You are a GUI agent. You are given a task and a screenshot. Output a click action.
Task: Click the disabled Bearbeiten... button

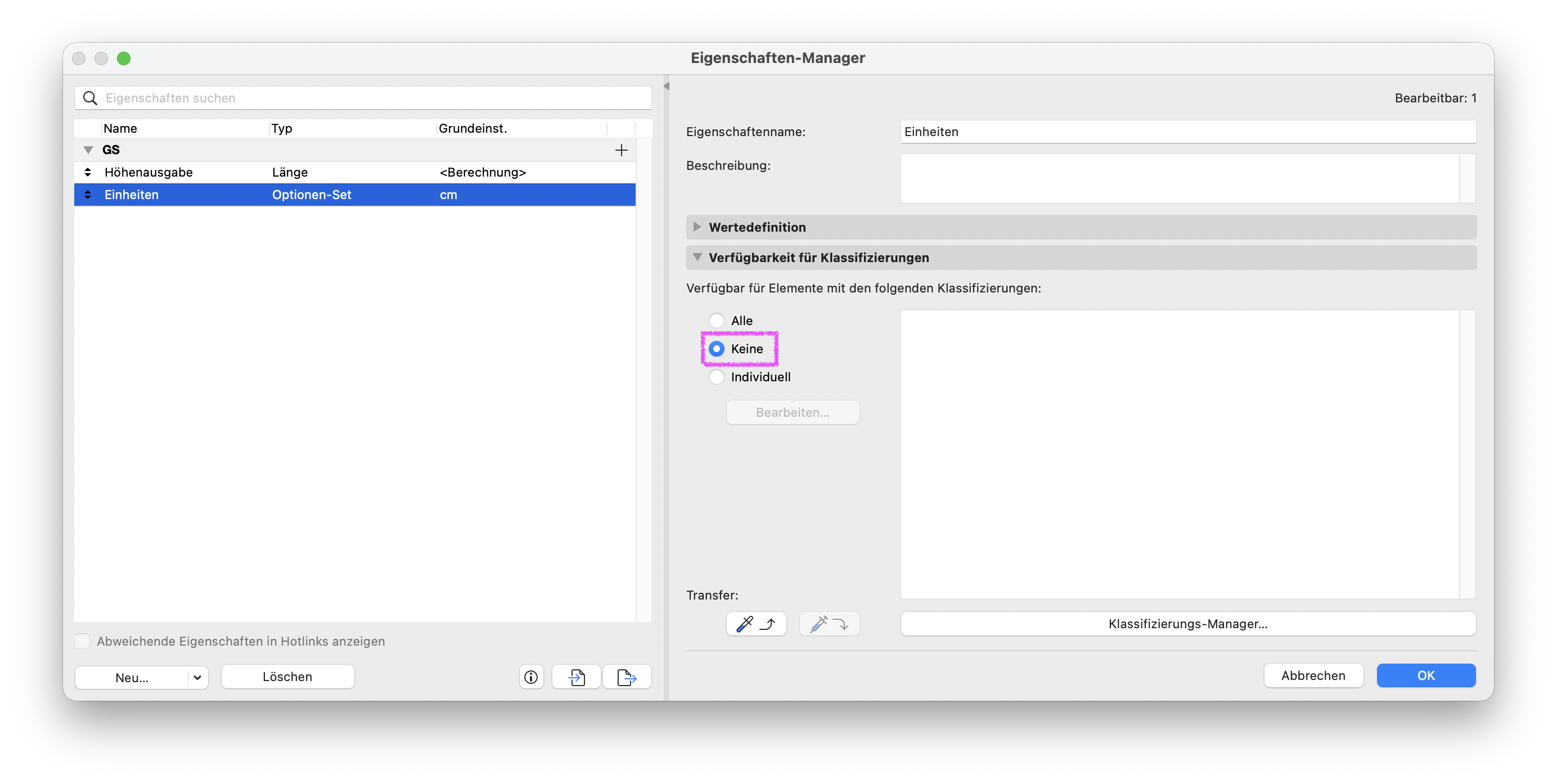coord(793,412)
